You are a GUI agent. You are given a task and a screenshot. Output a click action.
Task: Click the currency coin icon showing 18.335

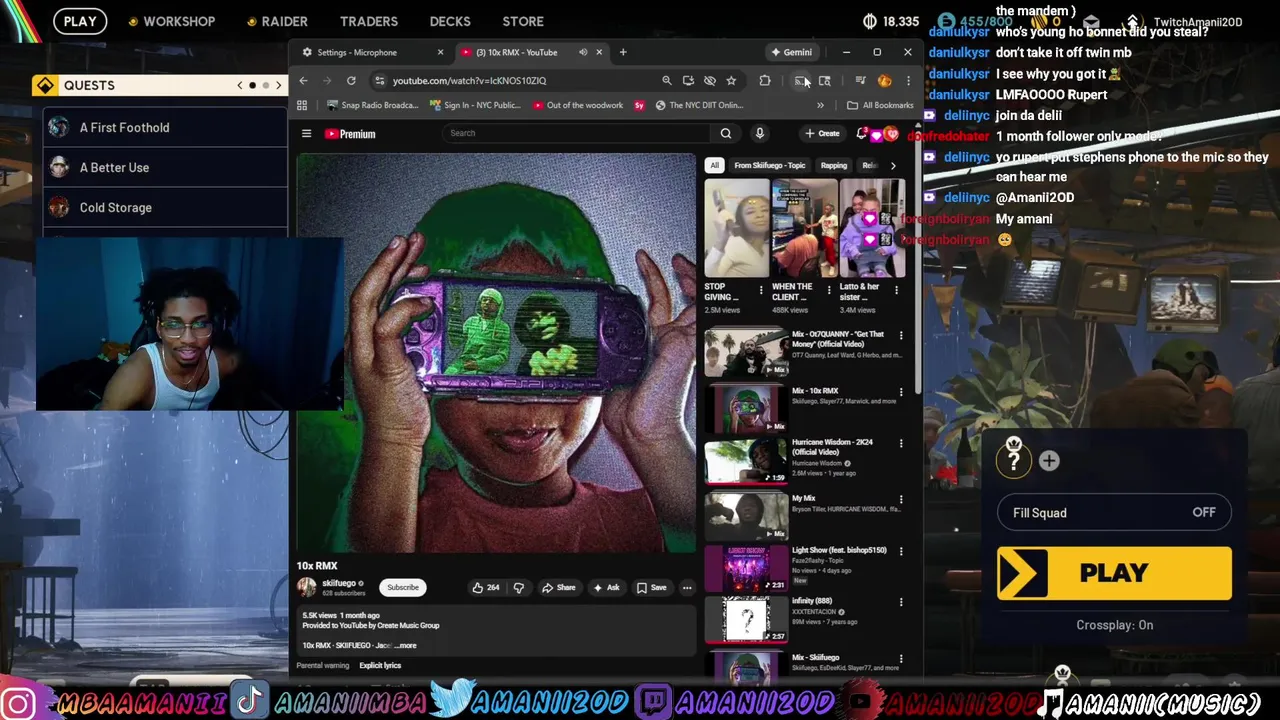tap(870, 21)
